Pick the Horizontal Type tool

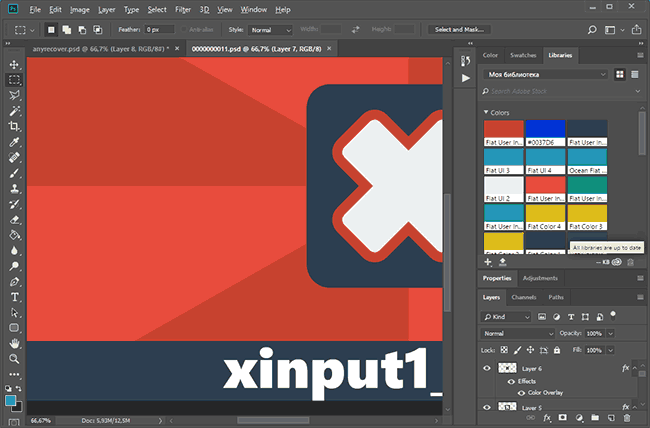coord(15,297)
